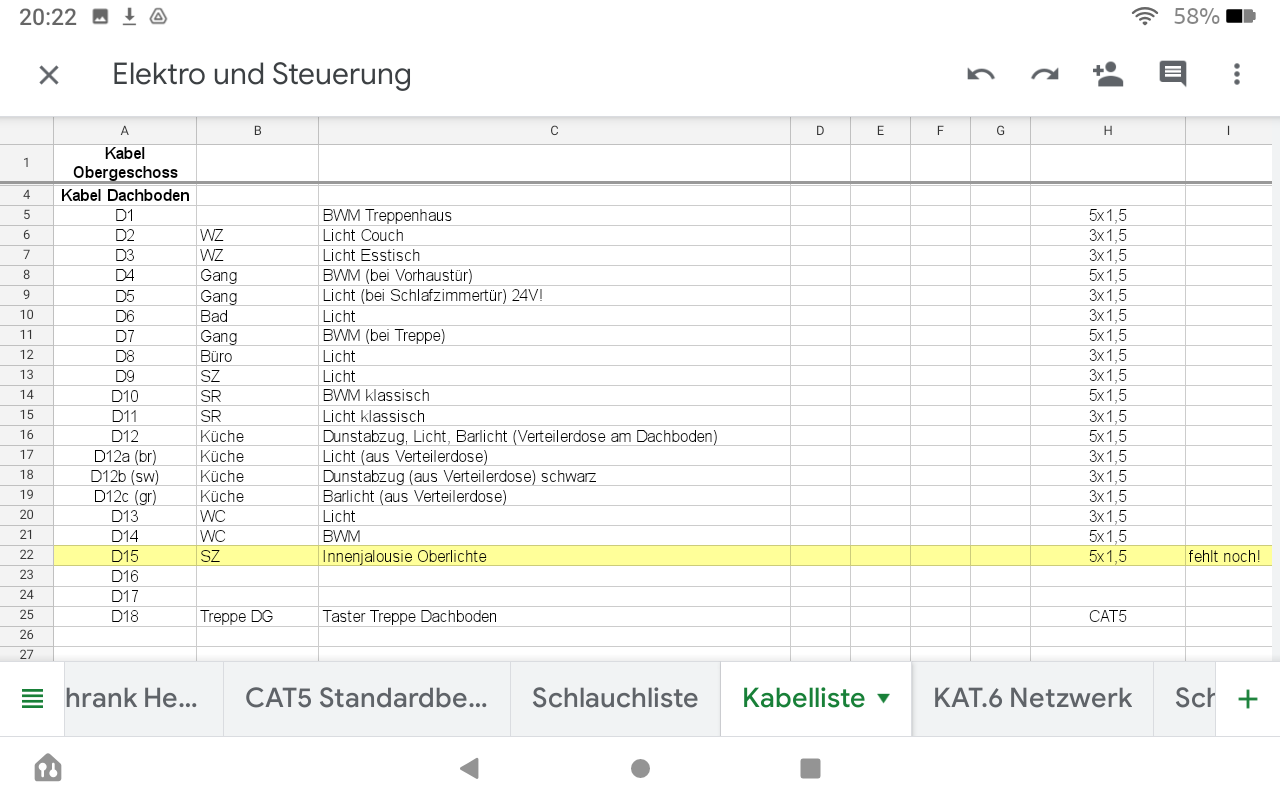Add a new sheet with plus icon
Screen dimensions: 1280x800
point(1247,699)
